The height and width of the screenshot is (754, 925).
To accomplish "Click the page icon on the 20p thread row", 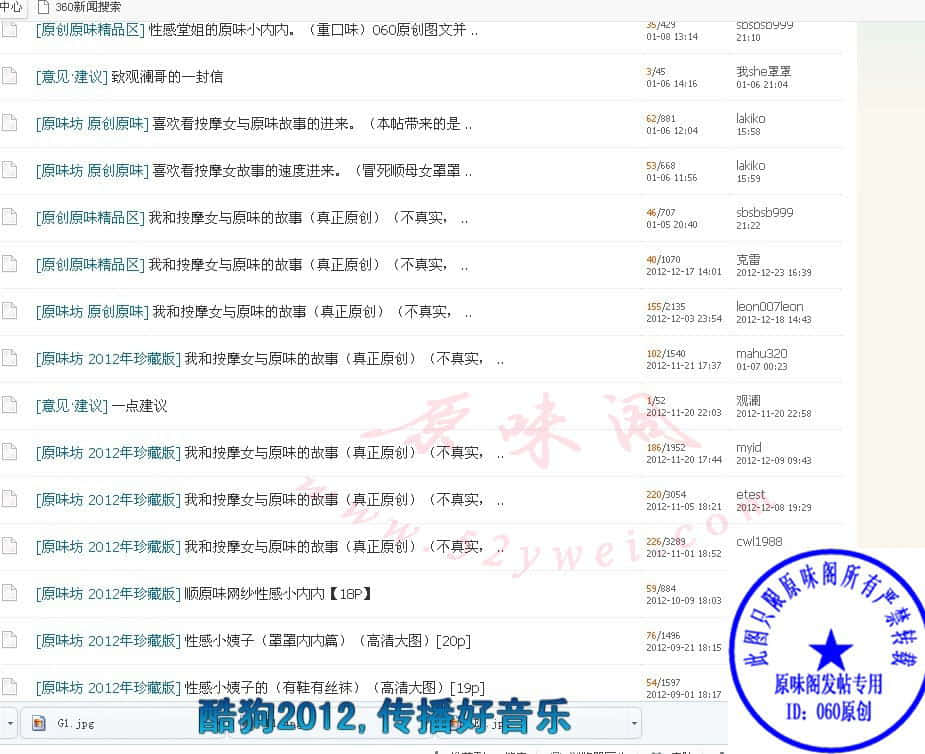I will pyautogui.click(x=9, y=640).
